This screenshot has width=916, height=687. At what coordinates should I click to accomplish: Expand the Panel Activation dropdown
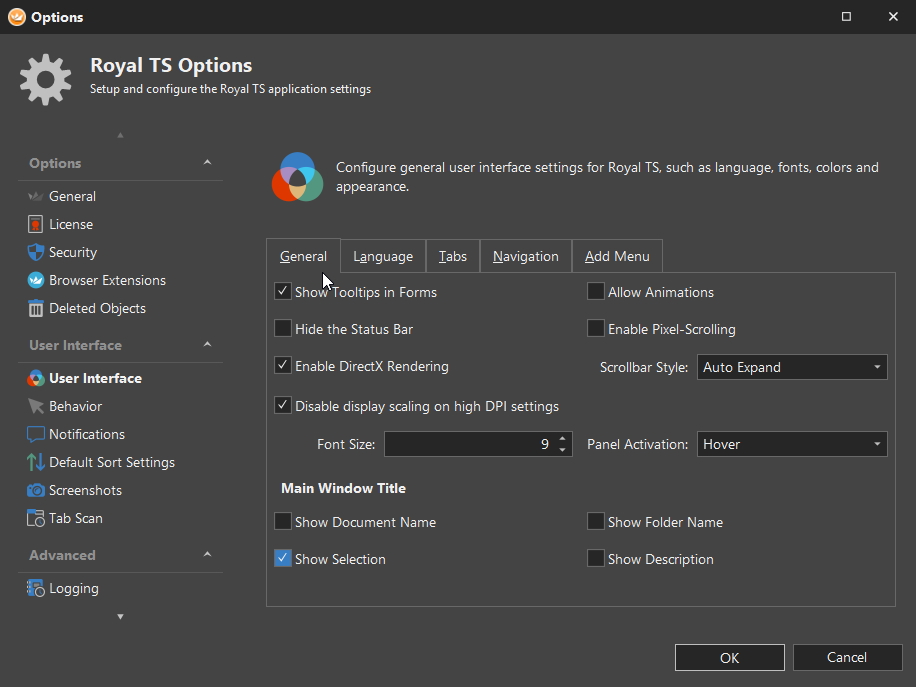pyautogui.click(x=792, y=444)
